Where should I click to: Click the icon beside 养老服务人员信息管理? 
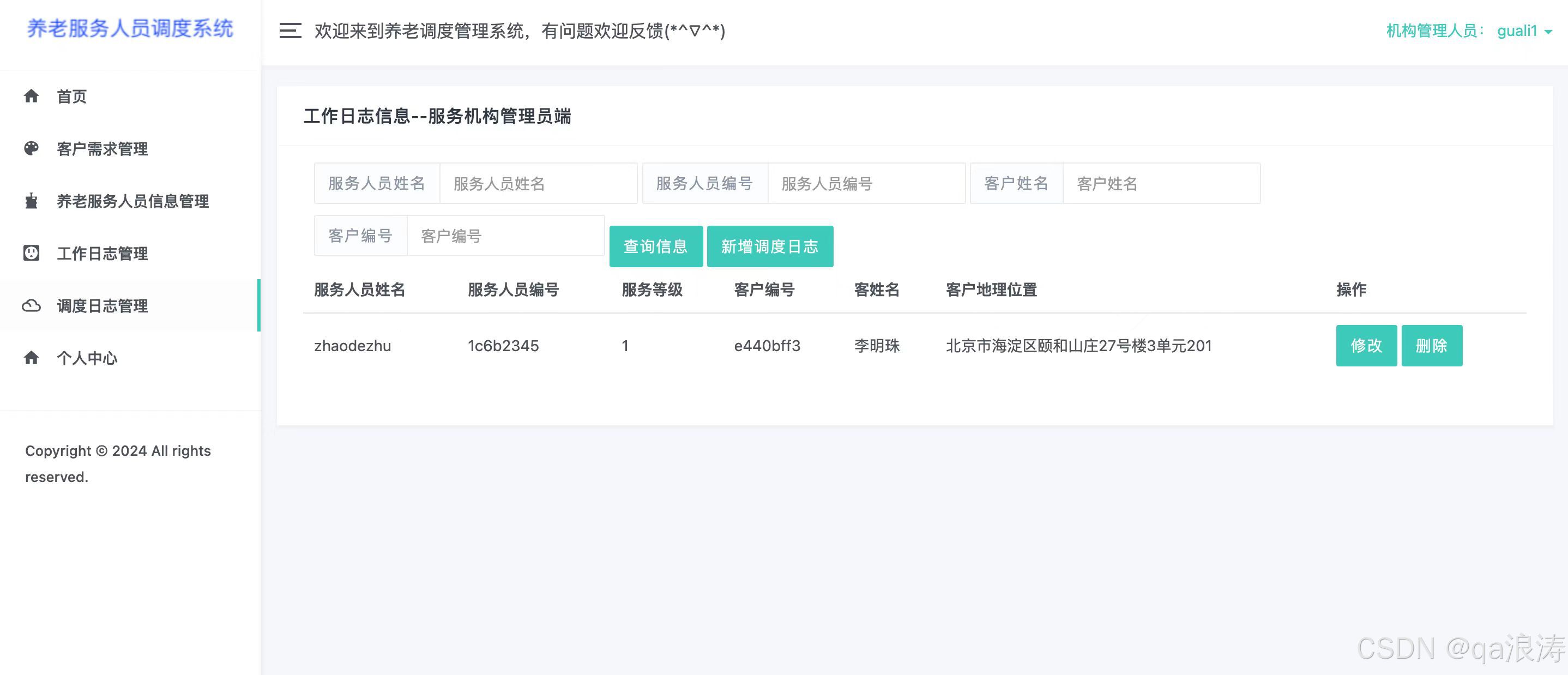click(31, 201)
